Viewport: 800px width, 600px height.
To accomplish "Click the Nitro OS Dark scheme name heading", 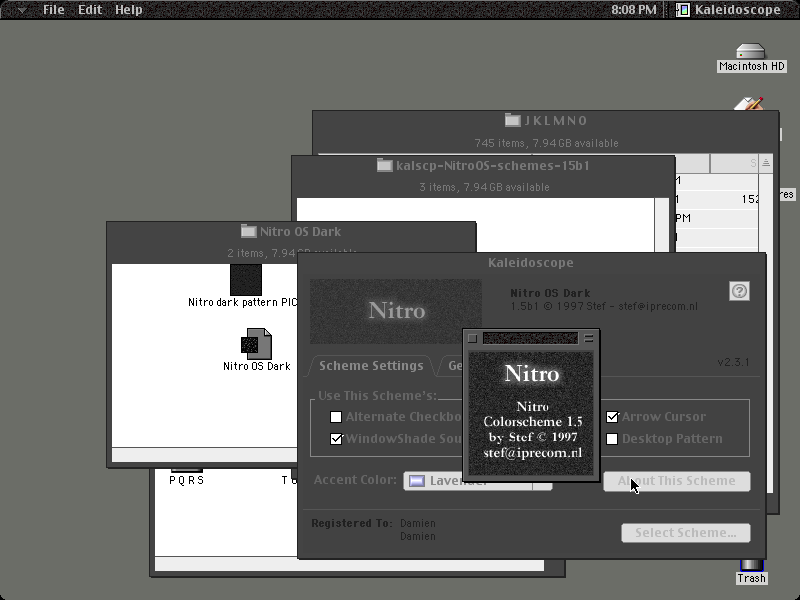I will 550,293.
